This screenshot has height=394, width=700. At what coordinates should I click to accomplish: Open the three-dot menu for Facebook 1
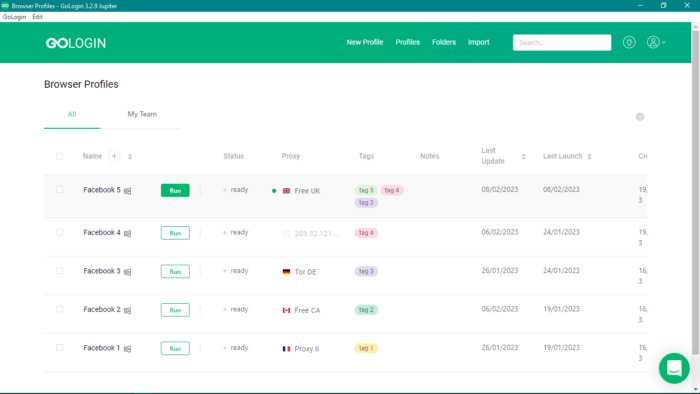tap(200, 348)
